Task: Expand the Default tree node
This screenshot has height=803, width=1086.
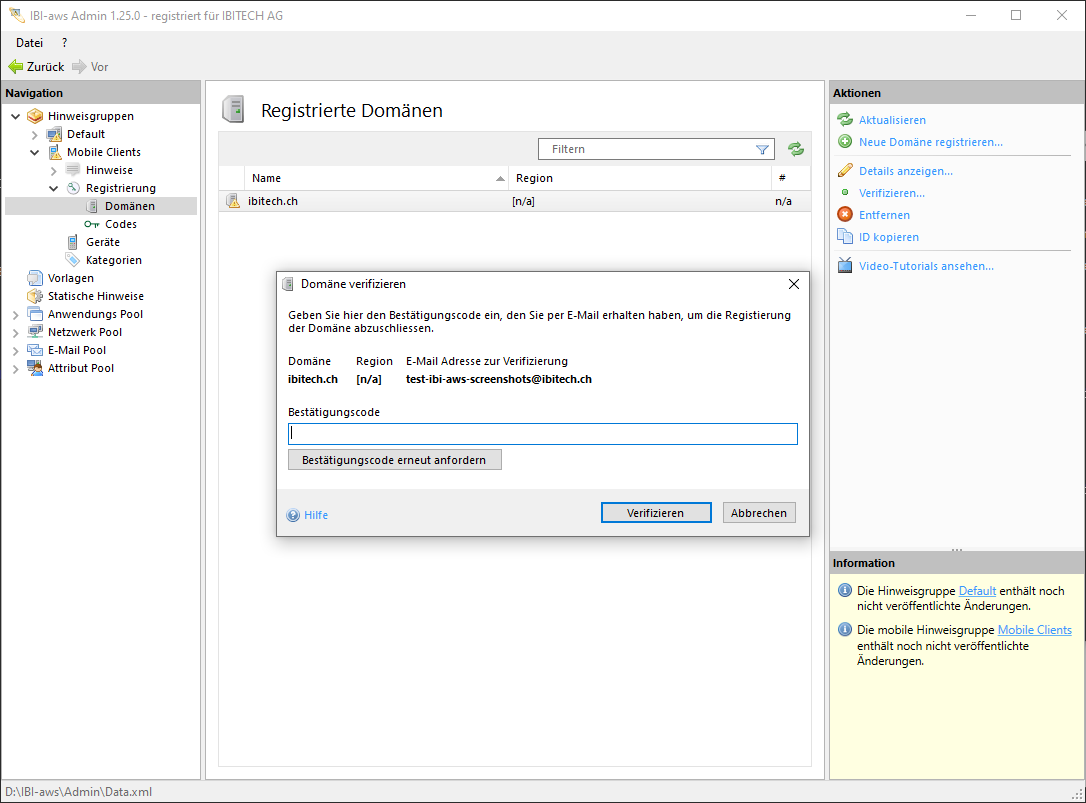Action: (35, 134)
